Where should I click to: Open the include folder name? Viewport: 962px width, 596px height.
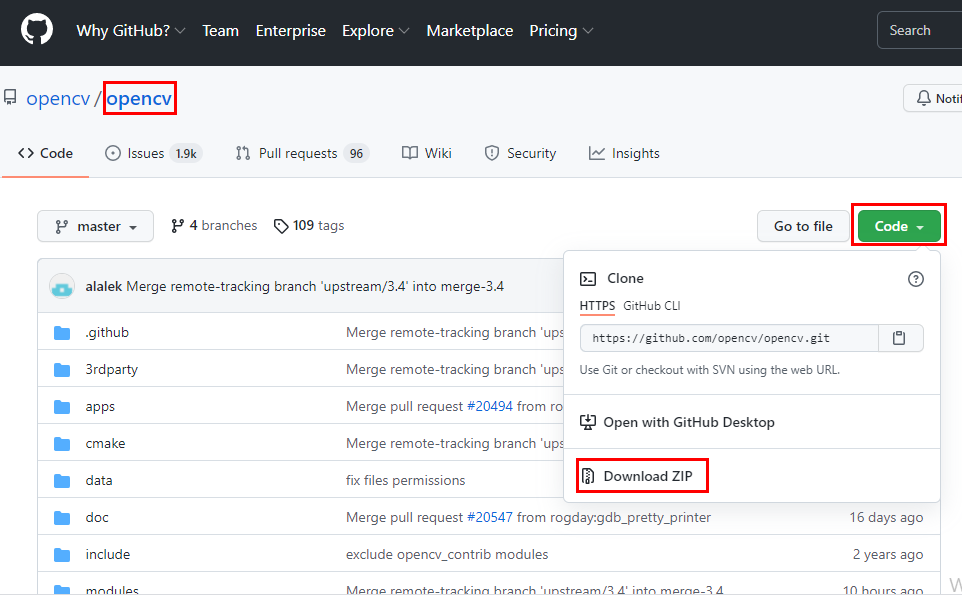(108, 555)
